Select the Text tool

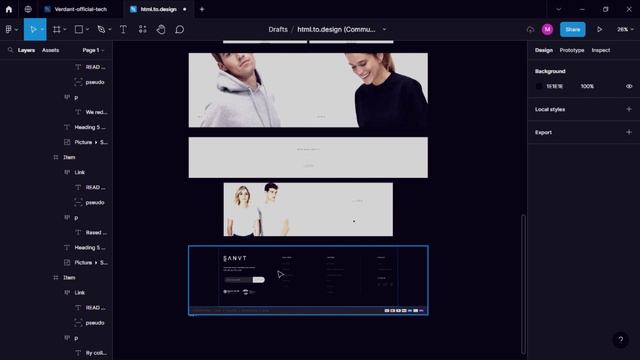pyautogui.click(x=123, y=29)
